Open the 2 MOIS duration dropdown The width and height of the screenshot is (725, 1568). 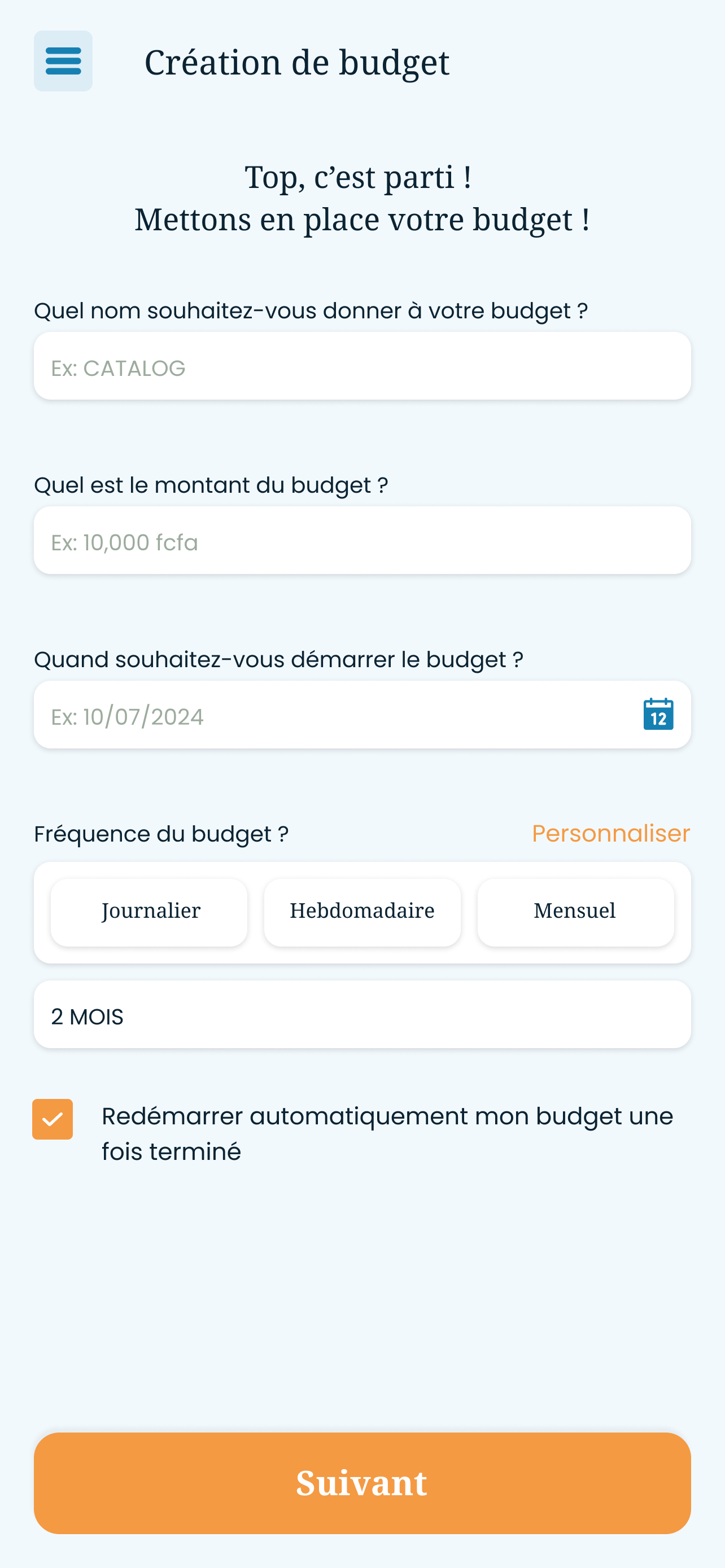click(362, 1014)
